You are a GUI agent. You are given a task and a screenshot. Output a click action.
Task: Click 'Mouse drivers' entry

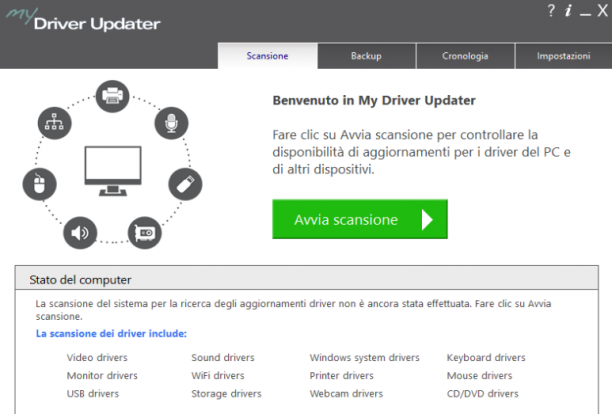tap(480, 375)
